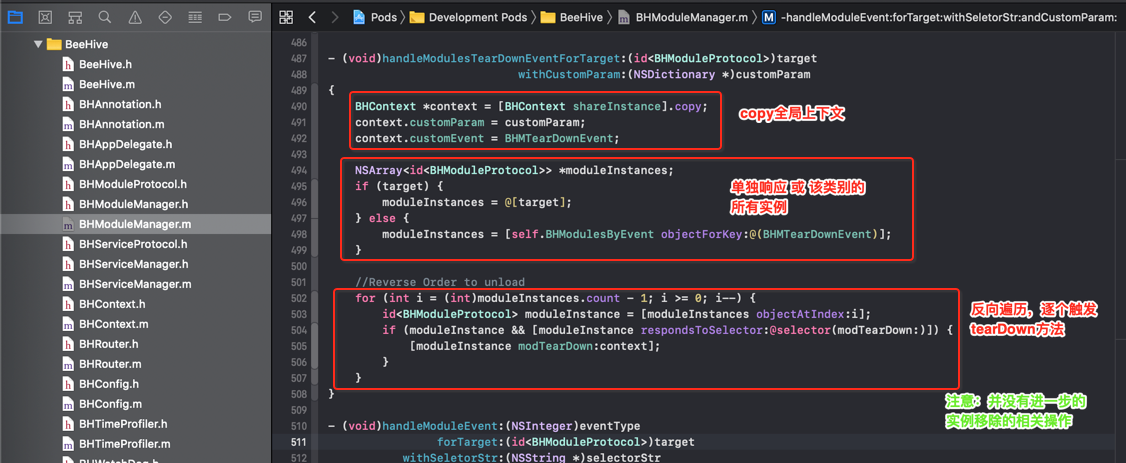Open the Symbol navigator

coord(74,17)
